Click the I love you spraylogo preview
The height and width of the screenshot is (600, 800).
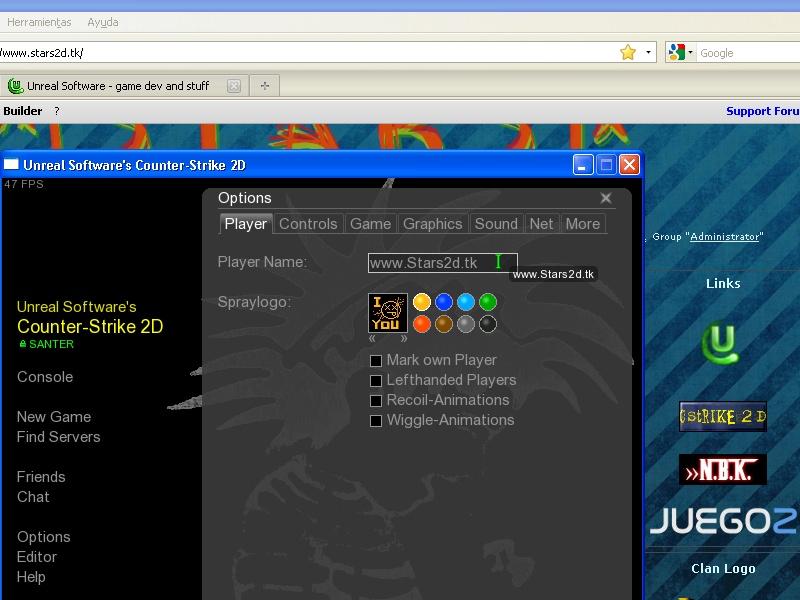pos(388,313)
